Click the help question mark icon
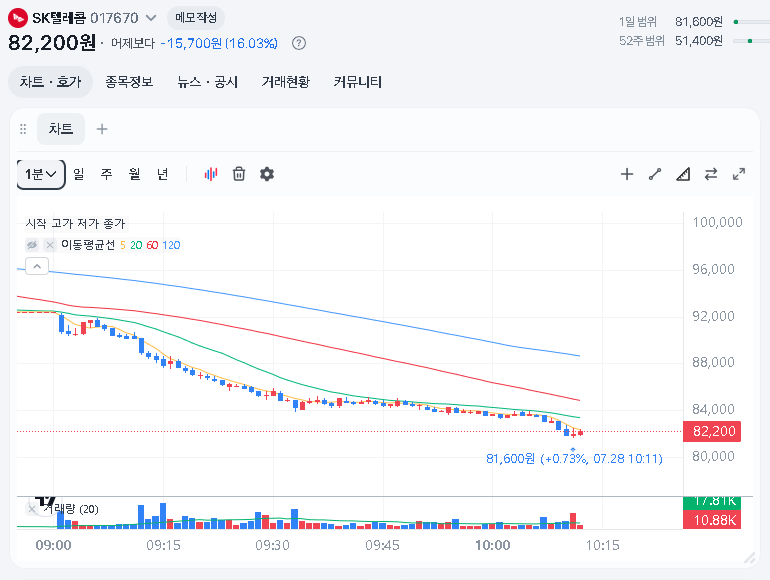This screenshot has height=580, width=770. pyautogui.click(x=299, y=43)
